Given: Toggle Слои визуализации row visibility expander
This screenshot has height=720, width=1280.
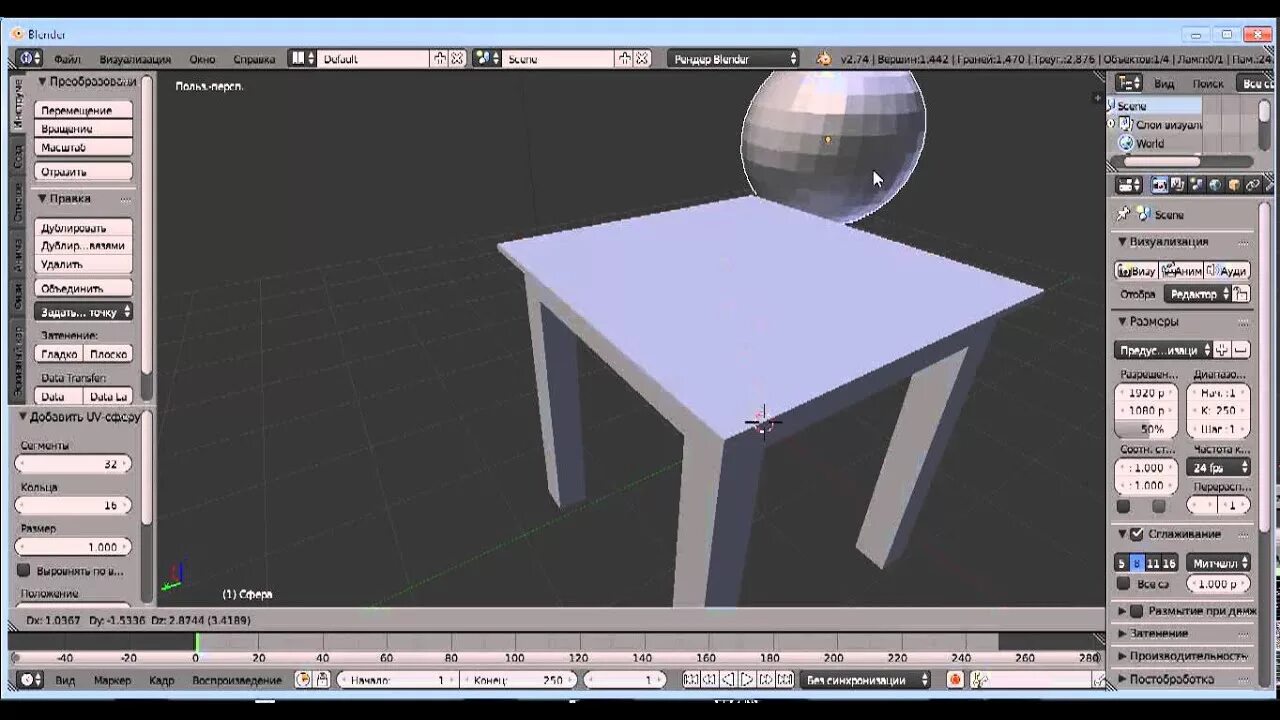Looking at the screenshot, I should coord(1111,125).
